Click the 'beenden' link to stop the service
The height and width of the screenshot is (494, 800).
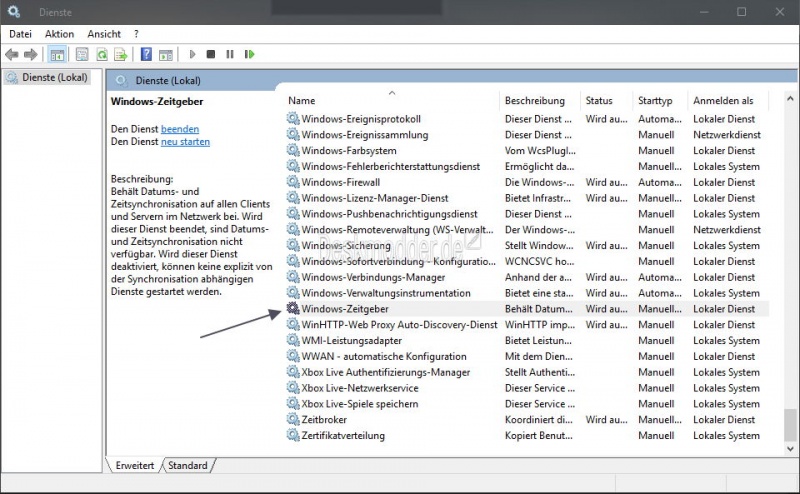[x=180, y=129]
